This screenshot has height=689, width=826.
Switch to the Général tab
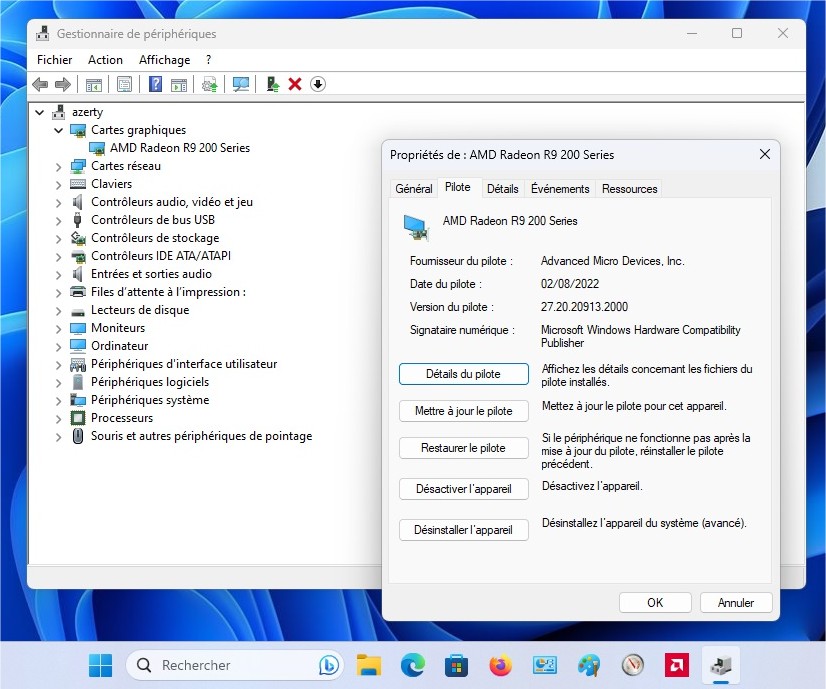pos(414,189)
